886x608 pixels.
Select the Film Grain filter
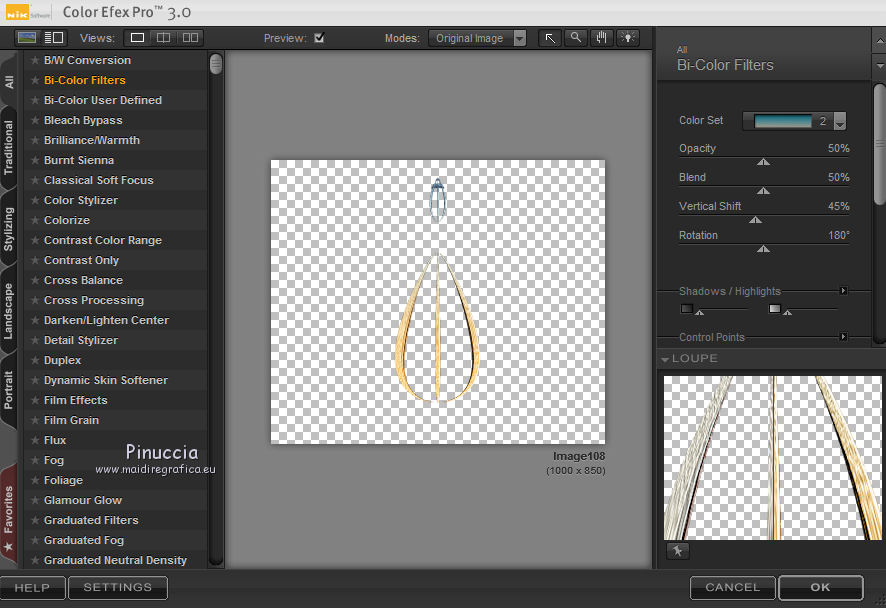pyautogui.click(x=71, y=420)
